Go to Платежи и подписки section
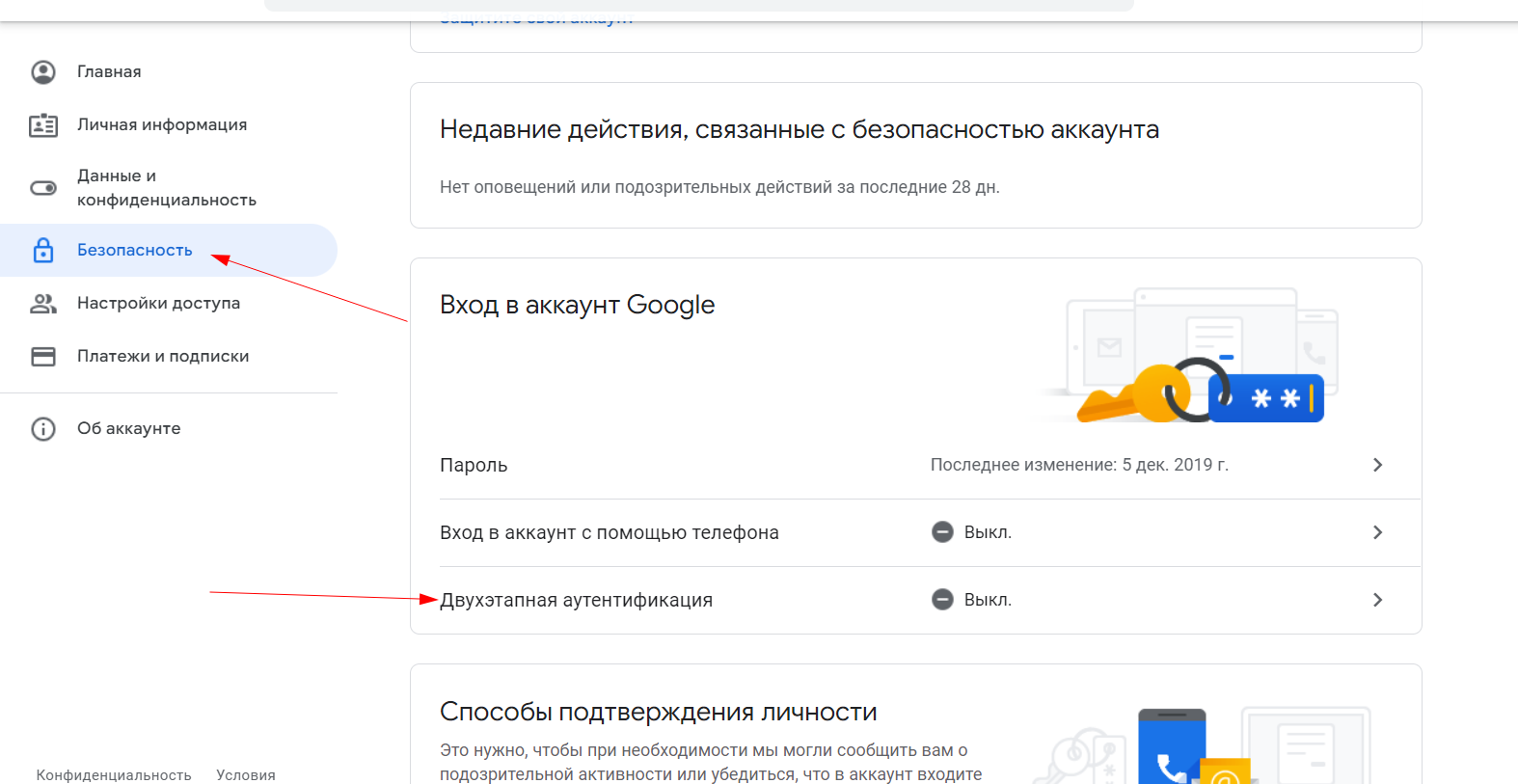Viewport: 1518px width, 784px height. coord(163,357)
